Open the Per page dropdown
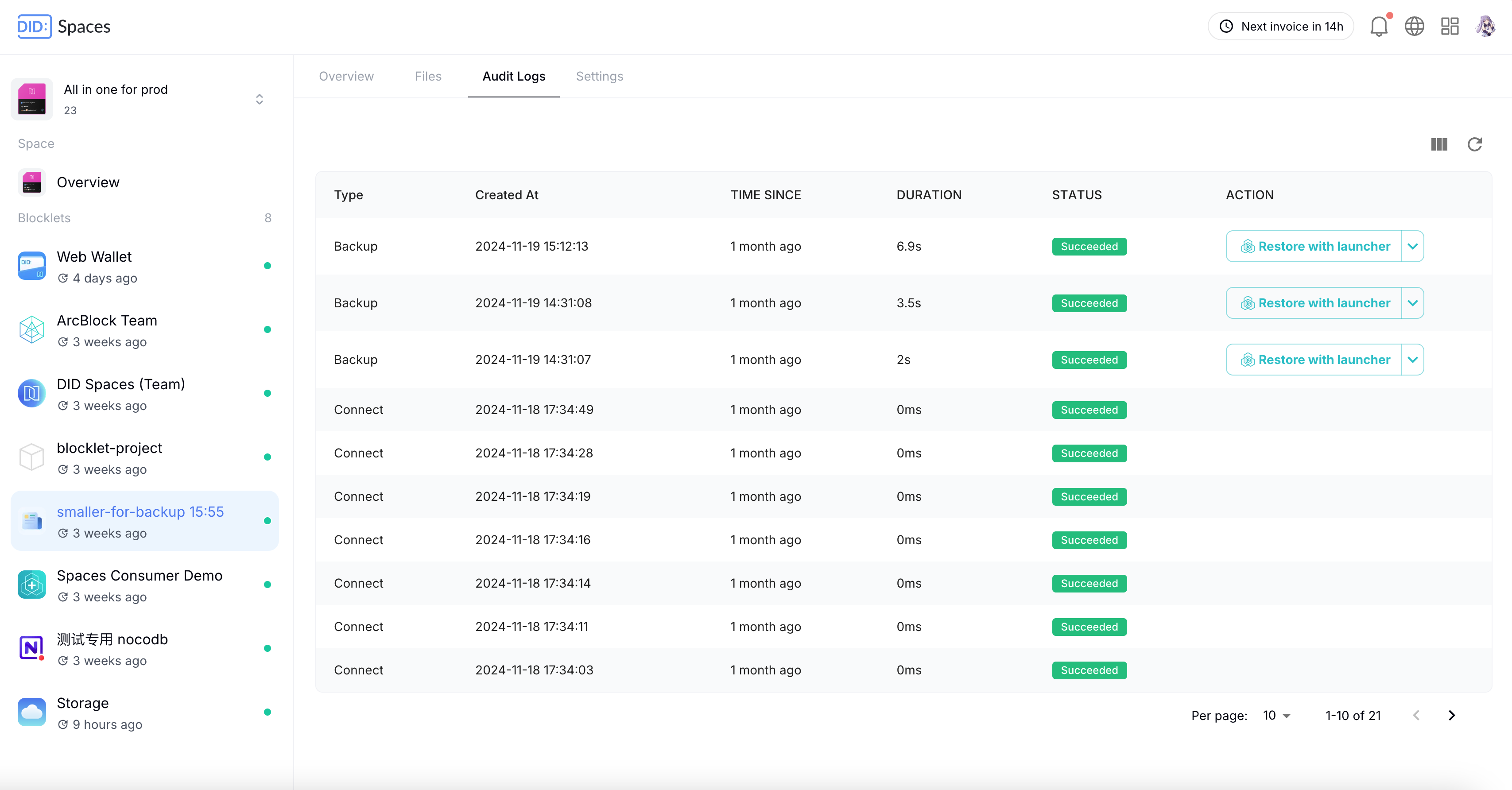Image resolution: width=1512 pixels, height=790 pixels. pos(1277,716)
